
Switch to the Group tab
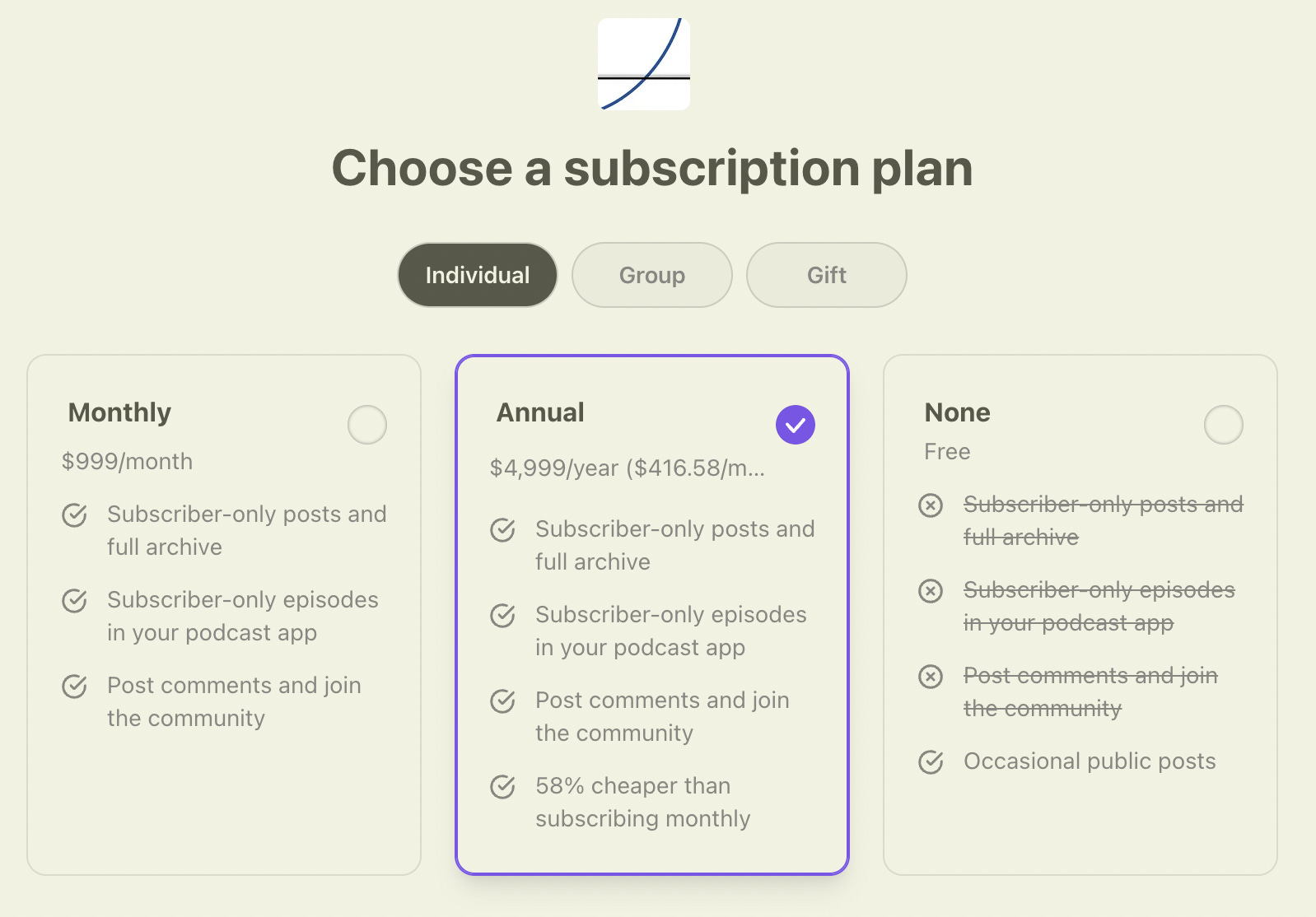pyautogui.click(x=651, y=275)
